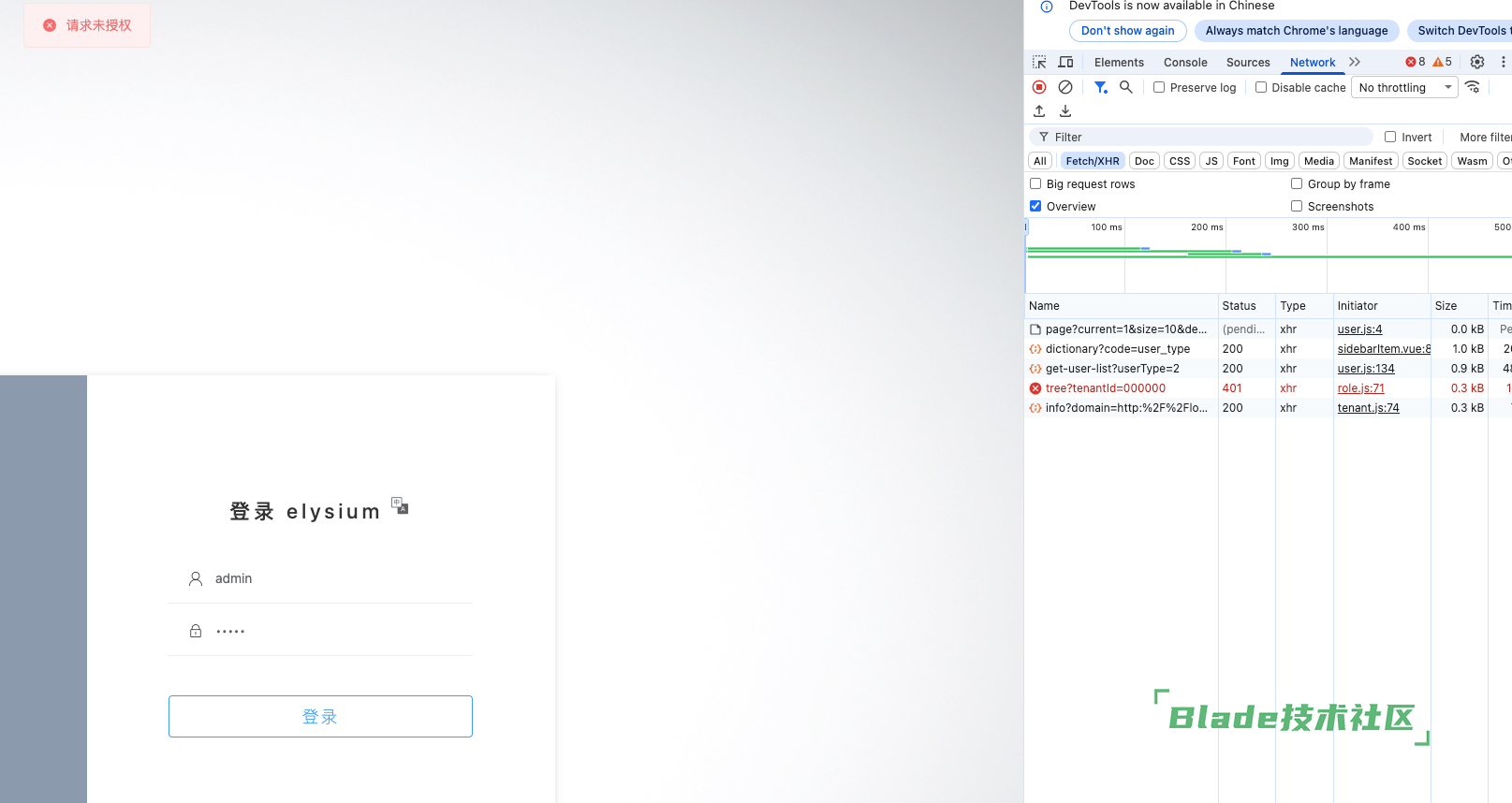Image resolution: width=1512 pixels, height=803 pixels.
Task: Open the role.js:71 initiator link
Action: (1360, 388)
